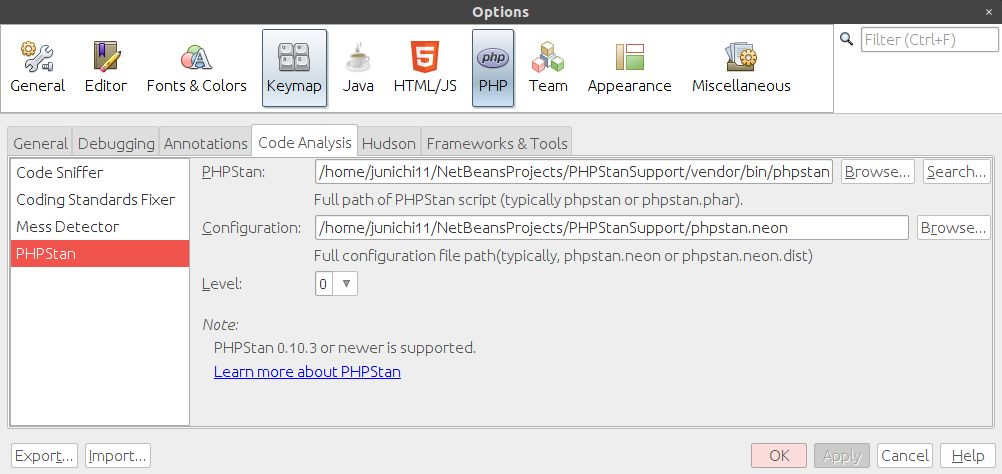Select the Appearance options category
The width and height of the screenshot is (1002, 474).
[629, 67]
